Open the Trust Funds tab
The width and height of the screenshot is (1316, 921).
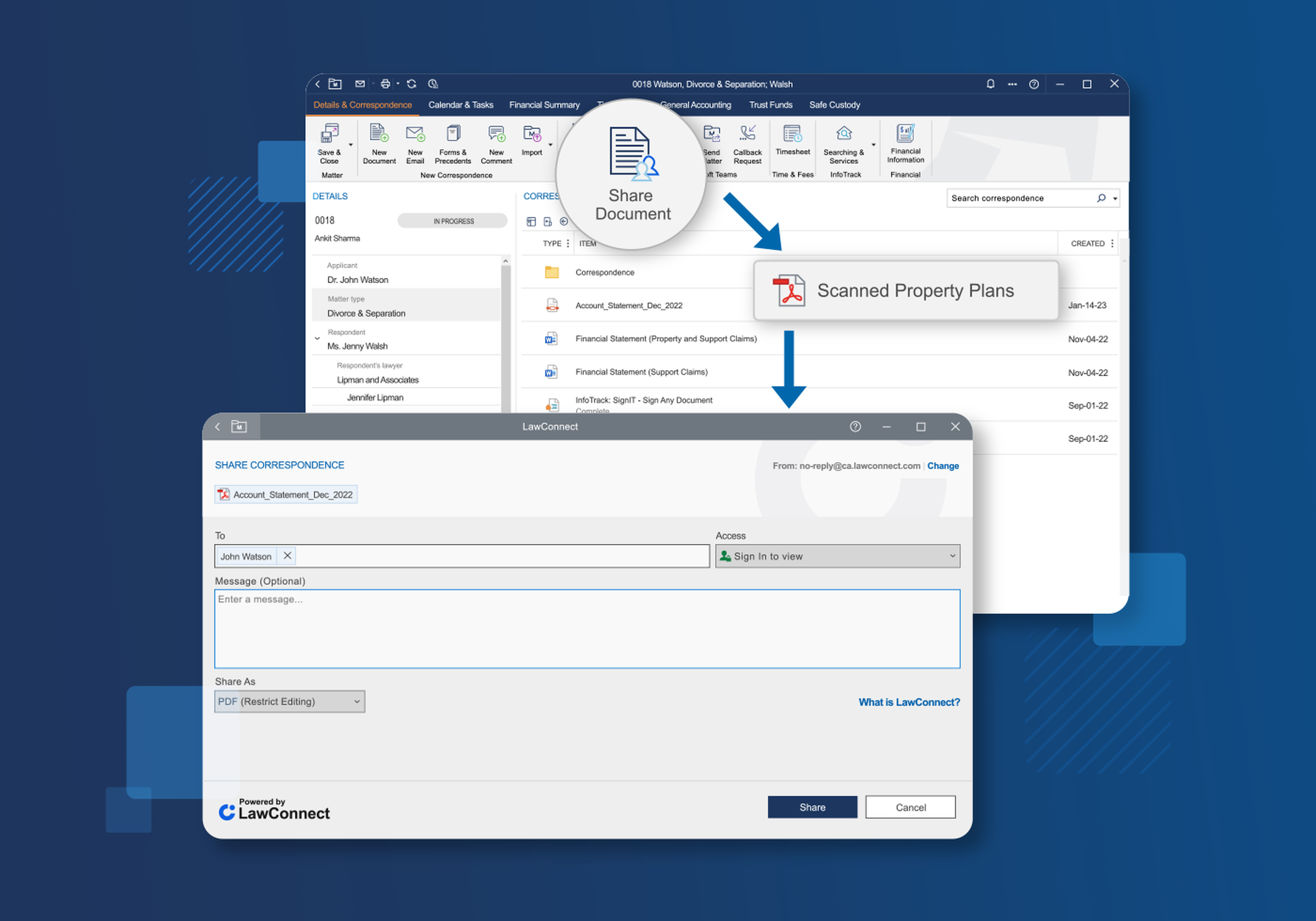tap(771, 104)
